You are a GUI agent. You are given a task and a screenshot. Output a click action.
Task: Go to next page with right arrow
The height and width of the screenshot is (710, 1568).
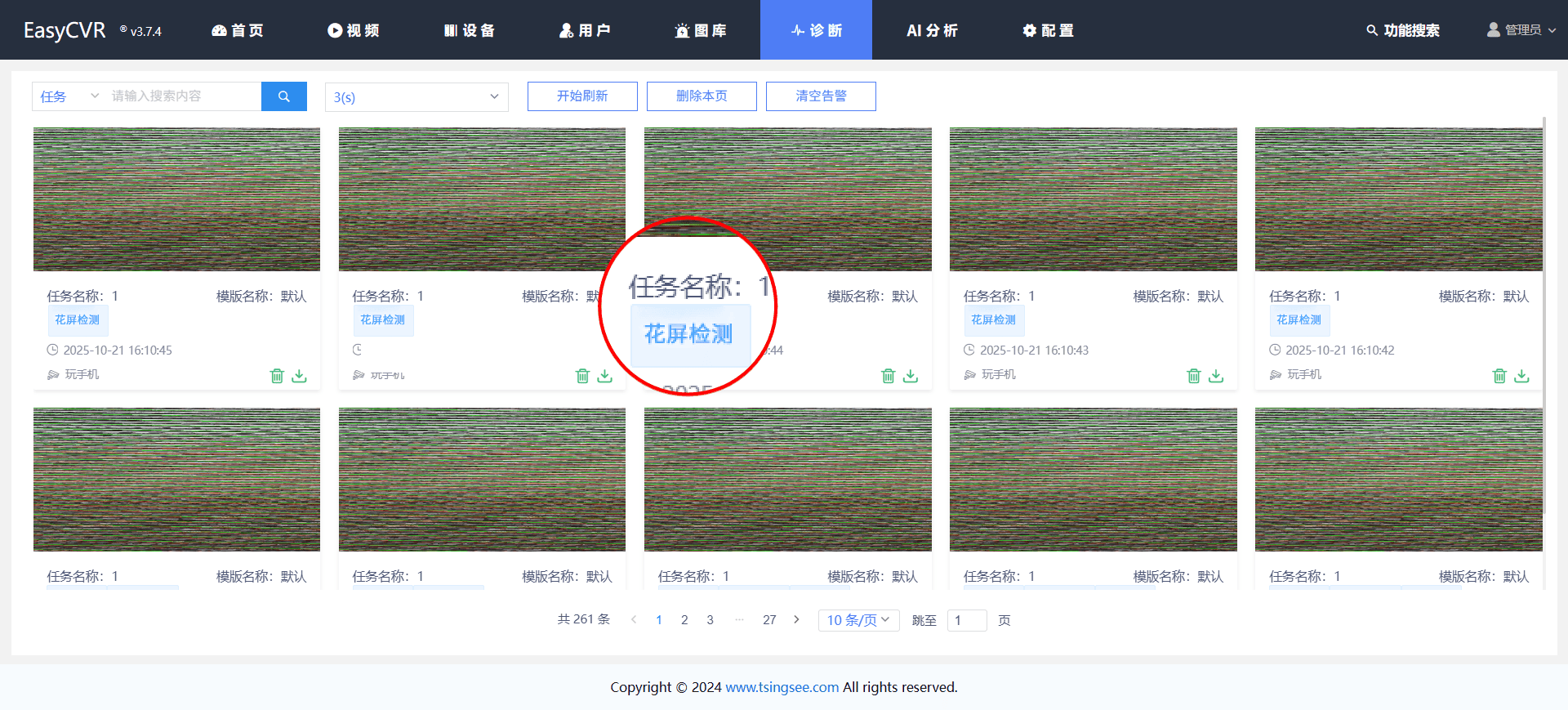click(796, 620)
